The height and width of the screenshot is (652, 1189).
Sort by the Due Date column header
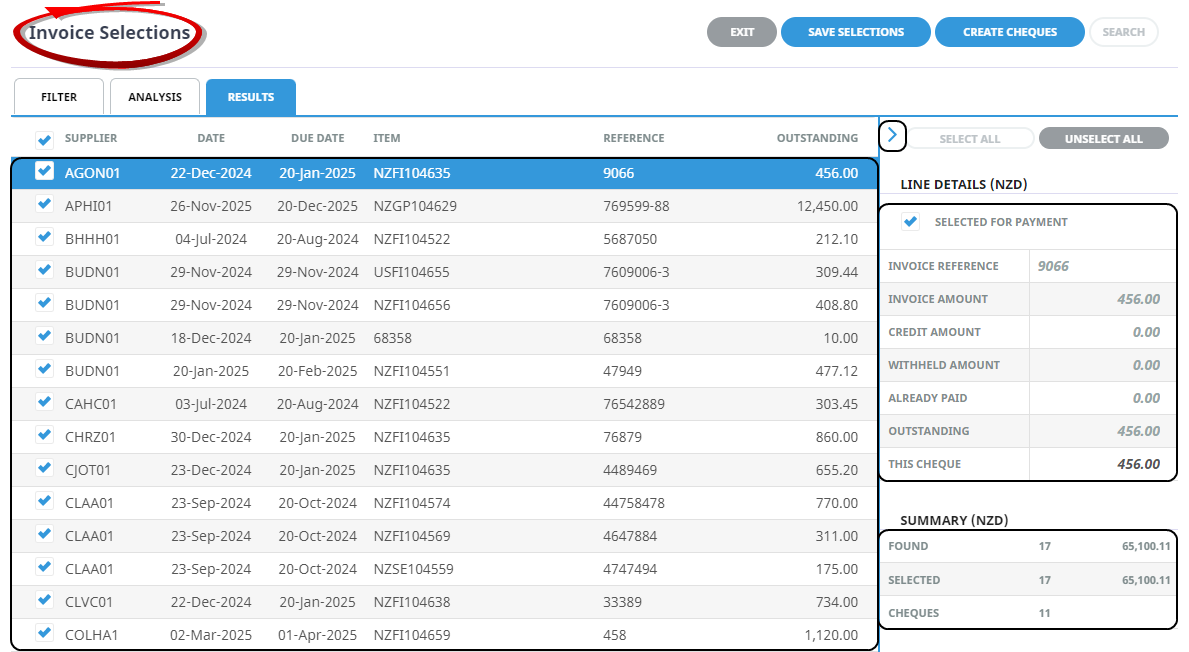click(317, 138)
